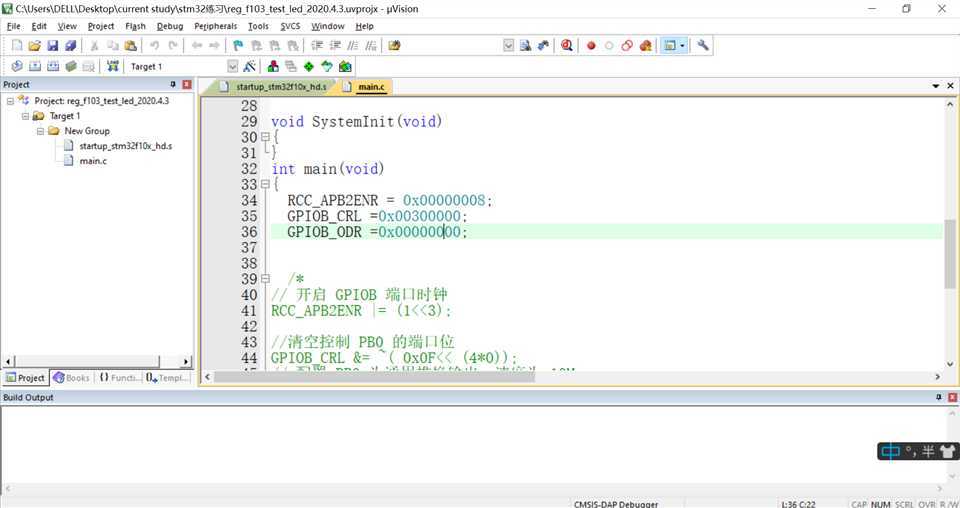The image size is (960, 508).
Task: Open the Debug menu
Action: click(x=170, y=26)
